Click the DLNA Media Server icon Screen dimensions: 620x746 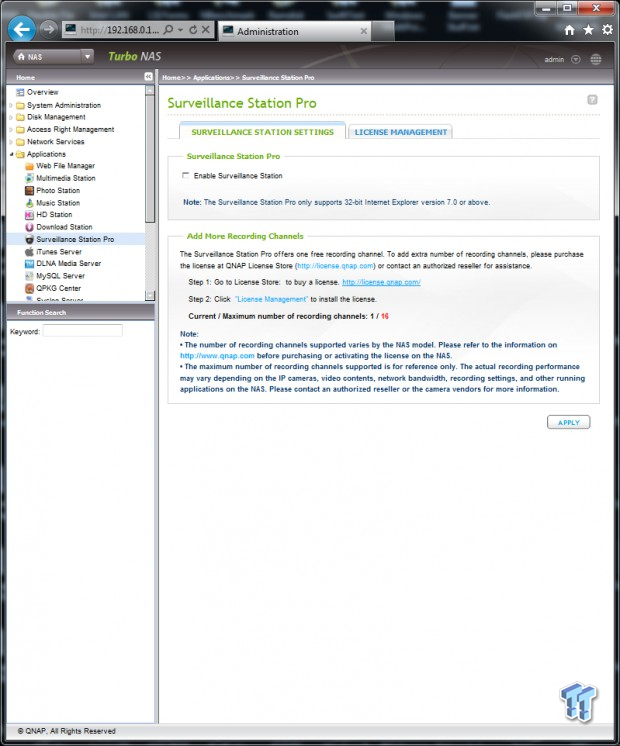pos(30,264)
